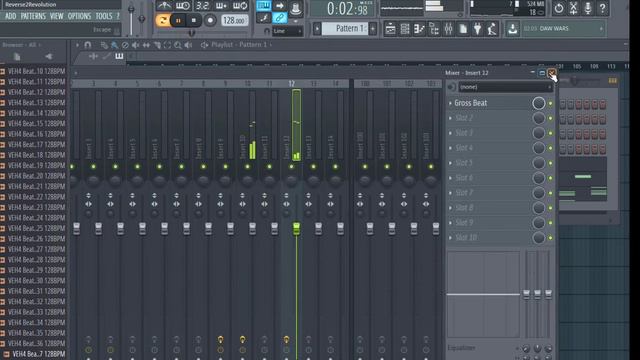Open the Mixer view icon

pyautogui.click(x=448, y=29)
